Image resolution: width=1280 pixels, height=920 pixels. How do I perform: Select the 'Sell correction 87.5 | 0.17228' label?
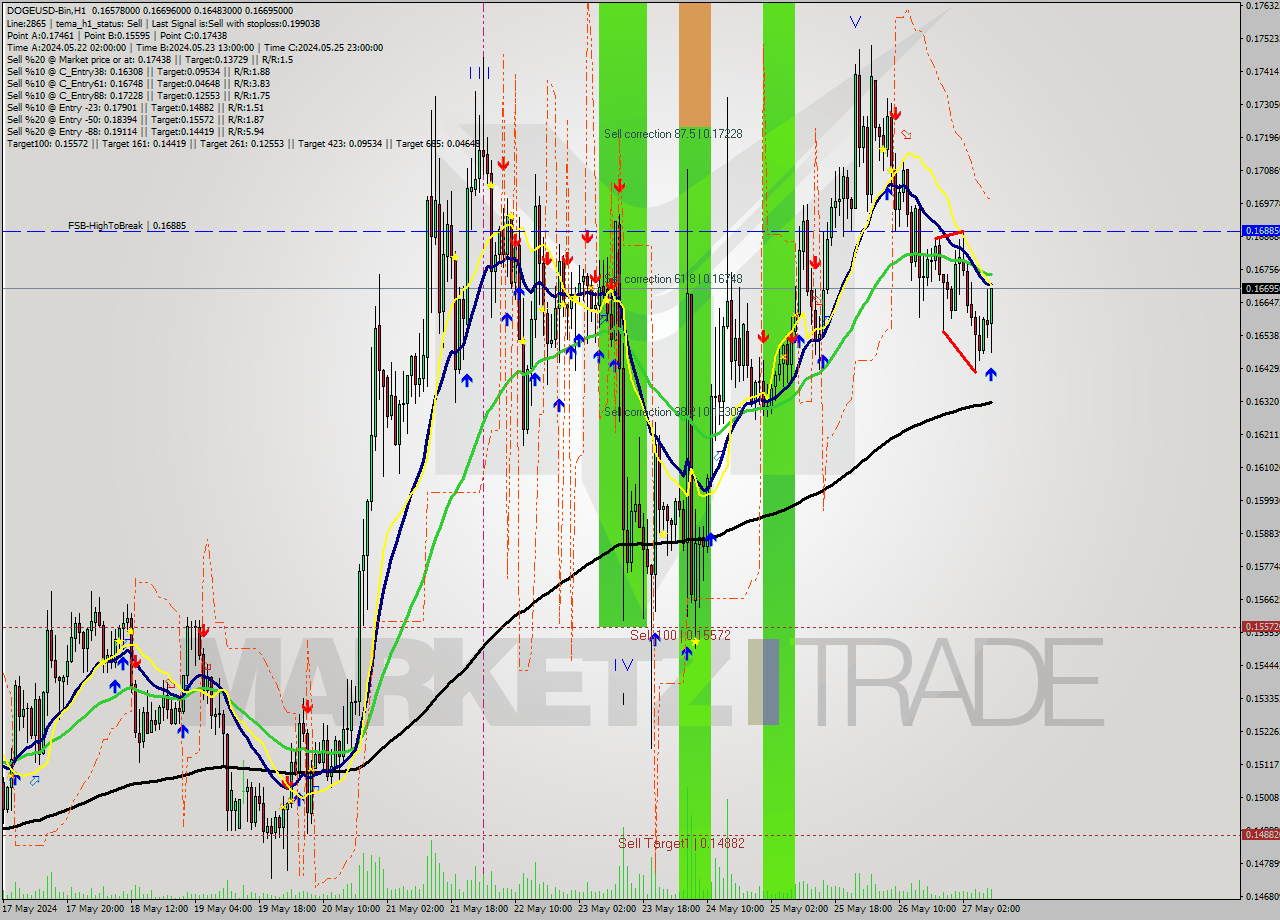point(673,133)
